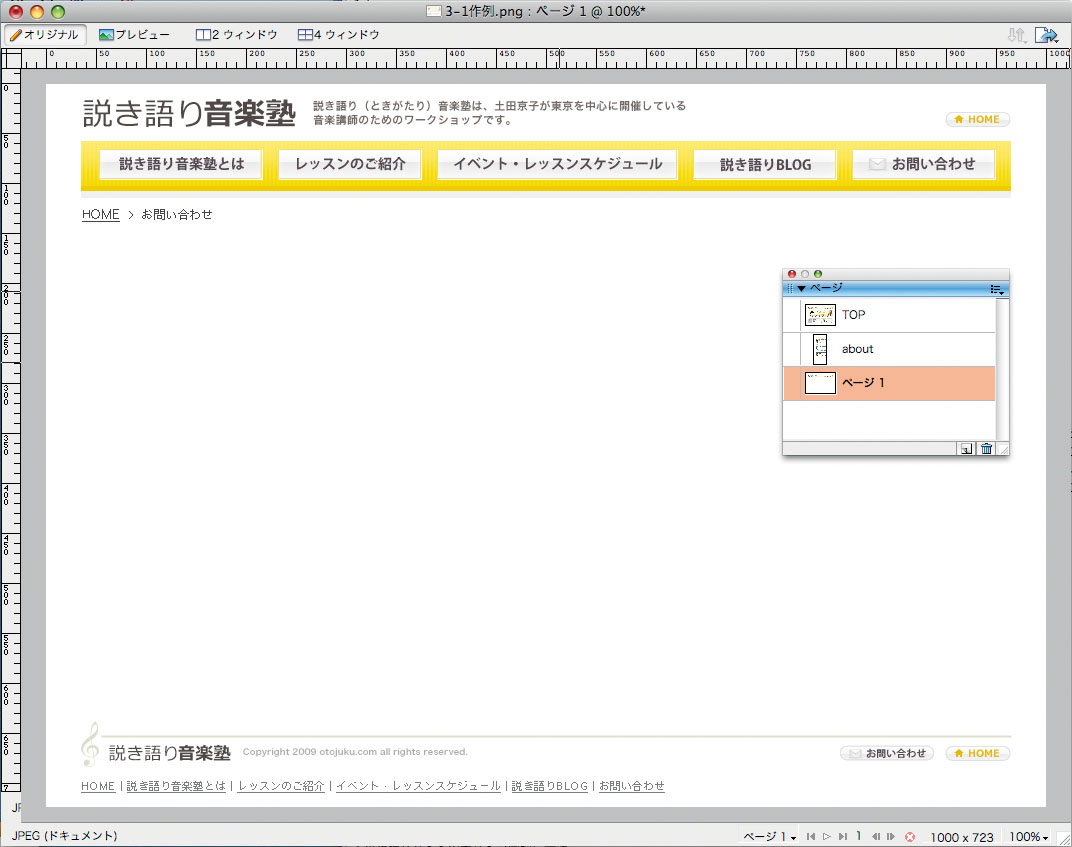The height and width of the screenshot is (847, 1072).
Task: Open the Pages panel options menu
Action: pos(996,289)
